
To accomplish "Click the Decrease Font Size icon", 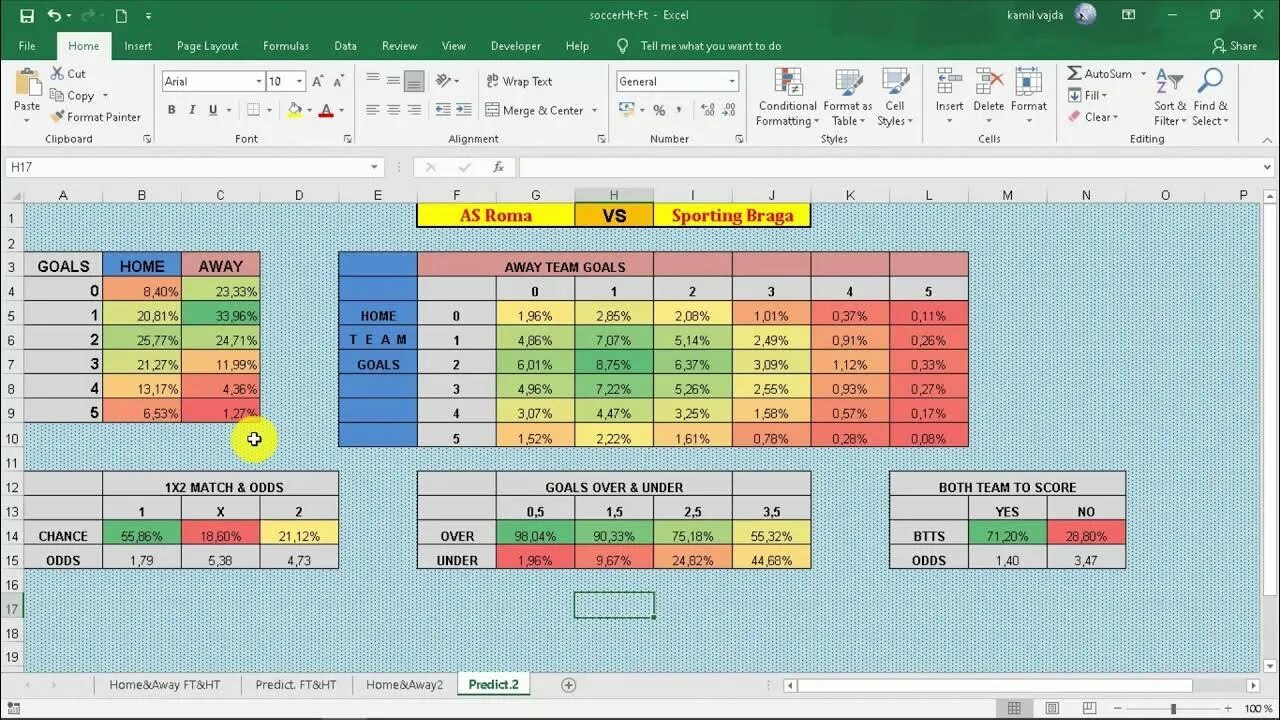I will (x=340, y=82).
